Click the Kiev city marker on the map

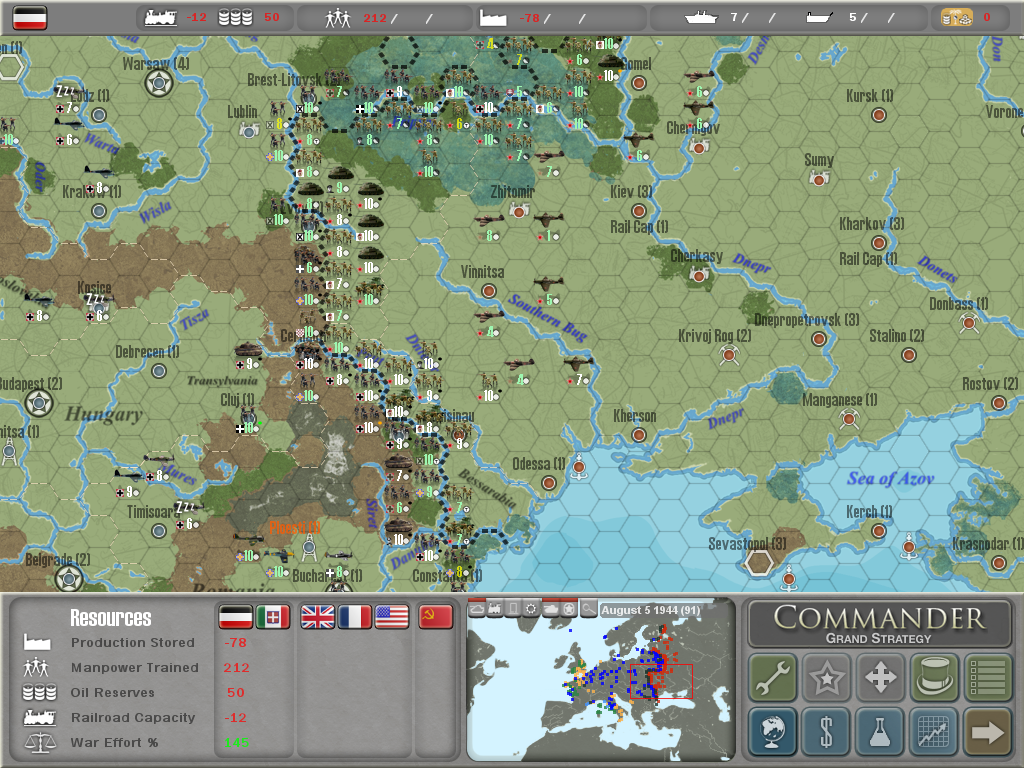pyautogui.click(x=639, y=211)
